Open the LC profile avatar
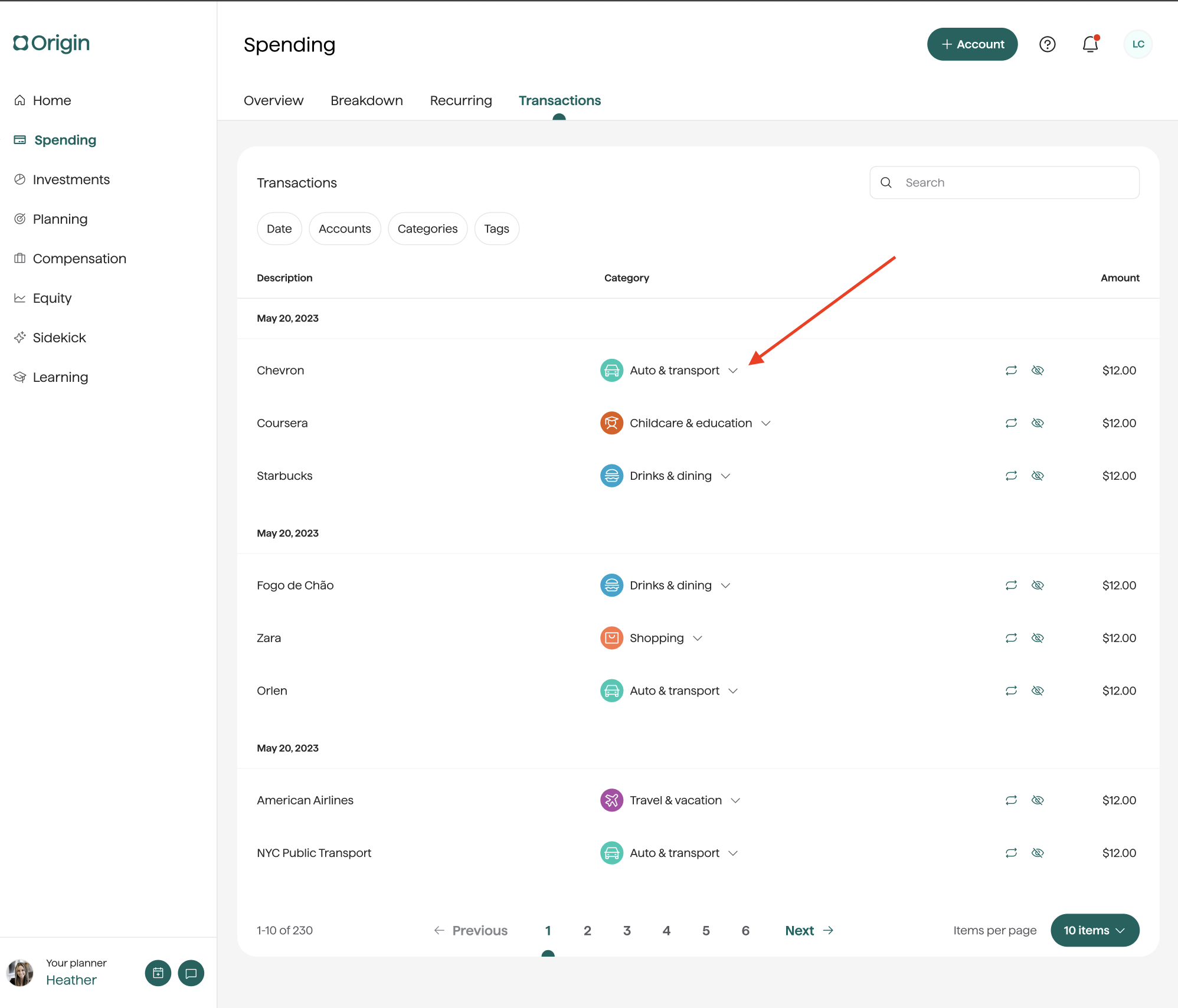1178x1008 pixels. point(1138,44)
